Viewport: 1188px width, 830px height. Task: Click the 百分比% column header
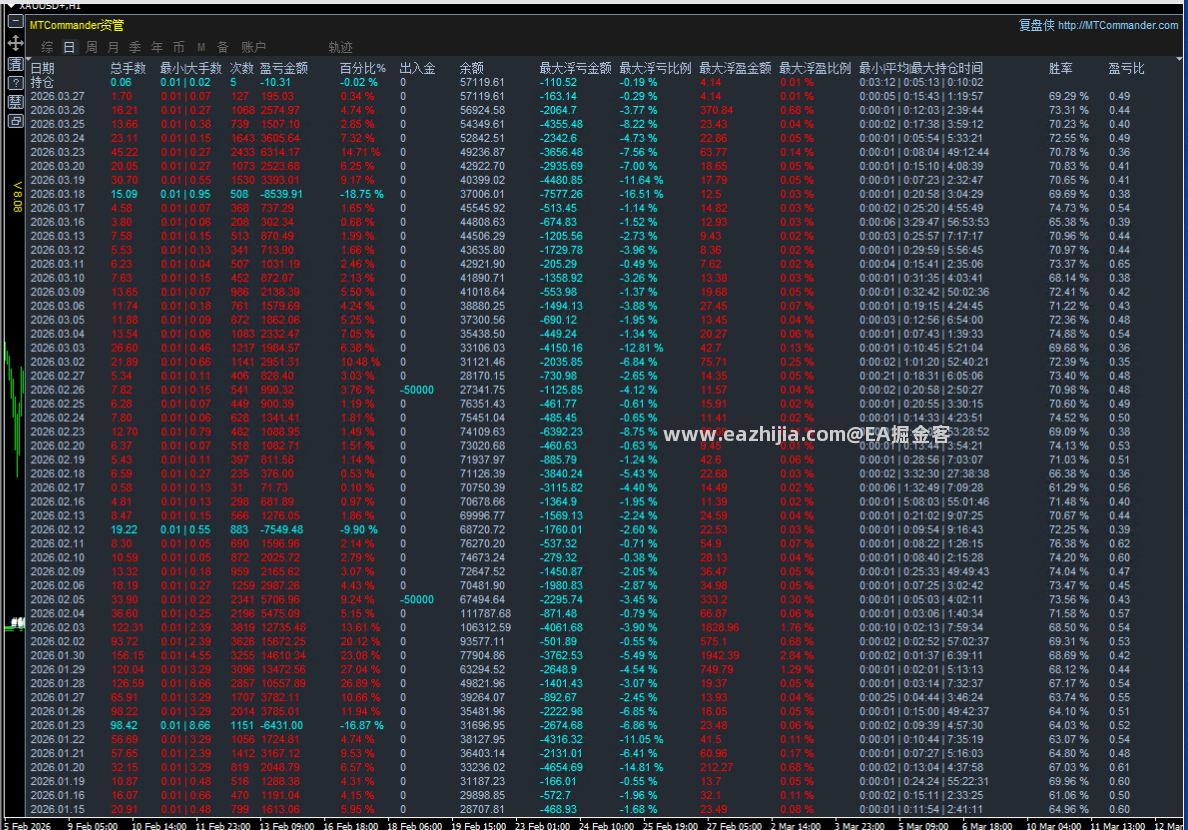tap(362, 68)
